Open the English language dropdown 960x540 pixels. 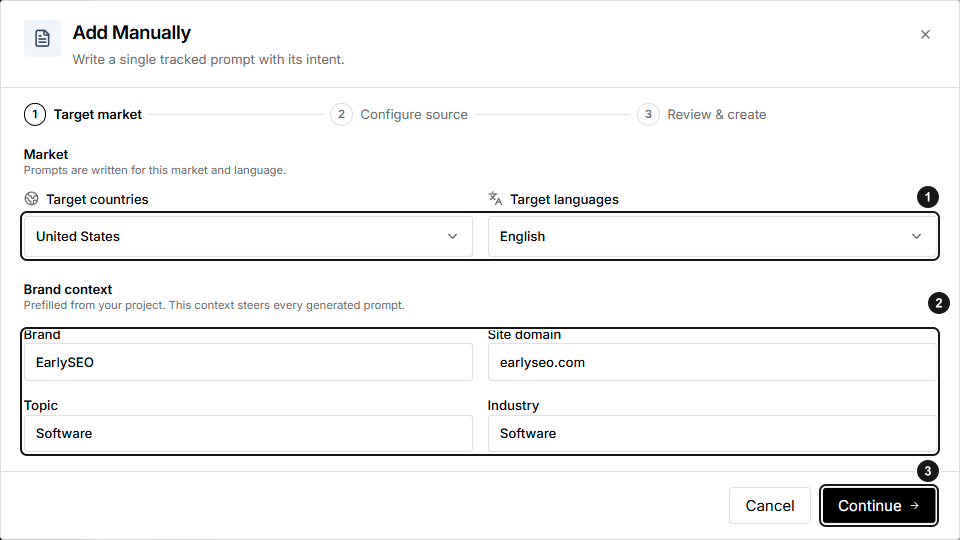(712, 236)
